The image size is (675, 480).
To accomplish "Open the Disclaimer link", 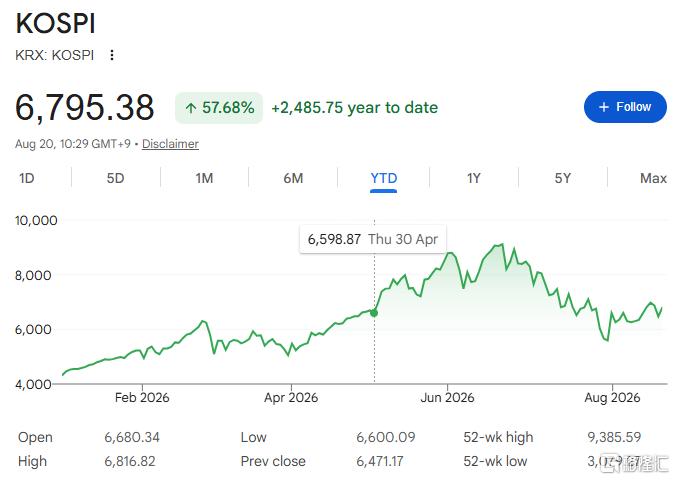I will 170,144.
